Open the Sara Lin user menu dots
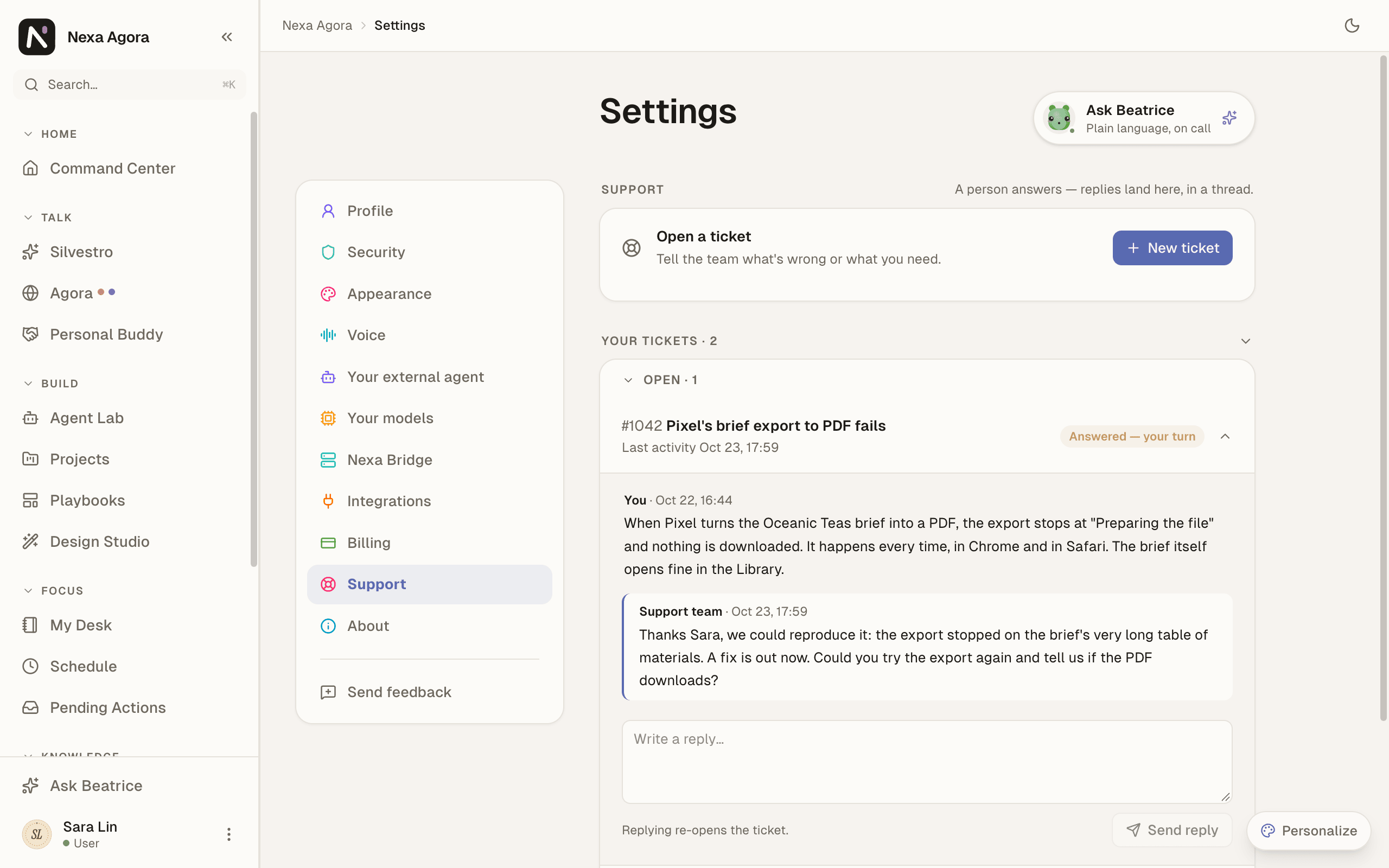The width and height of the screenshot is (1389, 868). (228, 834)
